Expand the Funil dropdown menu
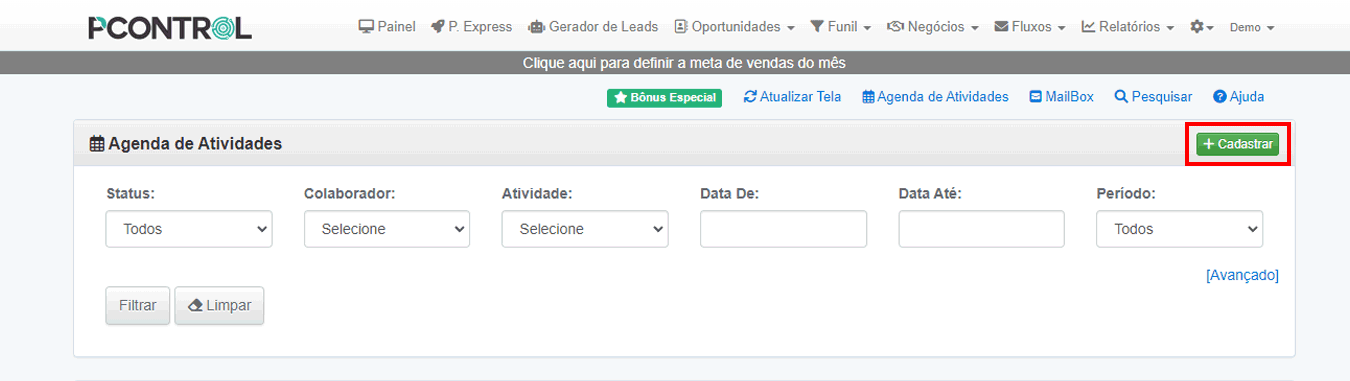The height and width of the screenshot is (381, 1350). pyautogui.click(x=841, y=27)
